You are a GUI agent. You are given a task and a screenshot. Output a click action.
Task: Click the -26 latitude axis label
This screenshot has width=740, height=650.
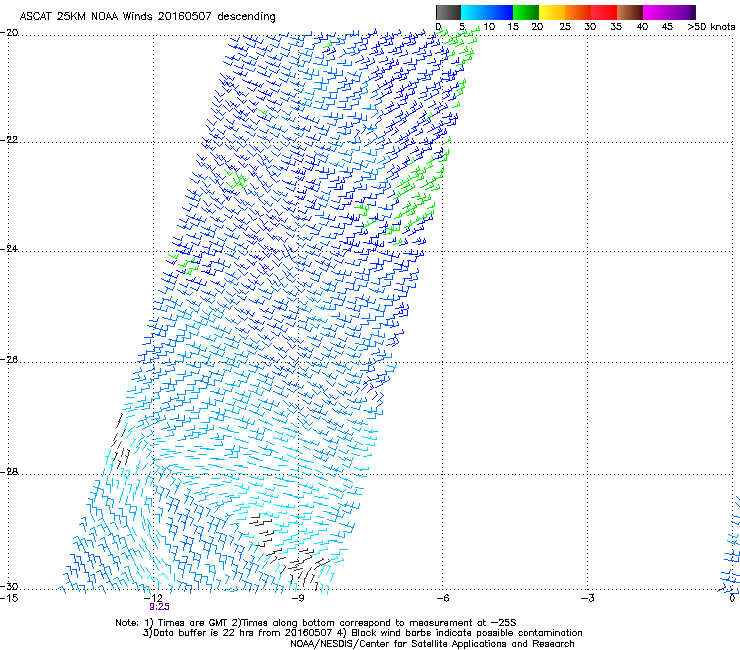coord(9,360)
